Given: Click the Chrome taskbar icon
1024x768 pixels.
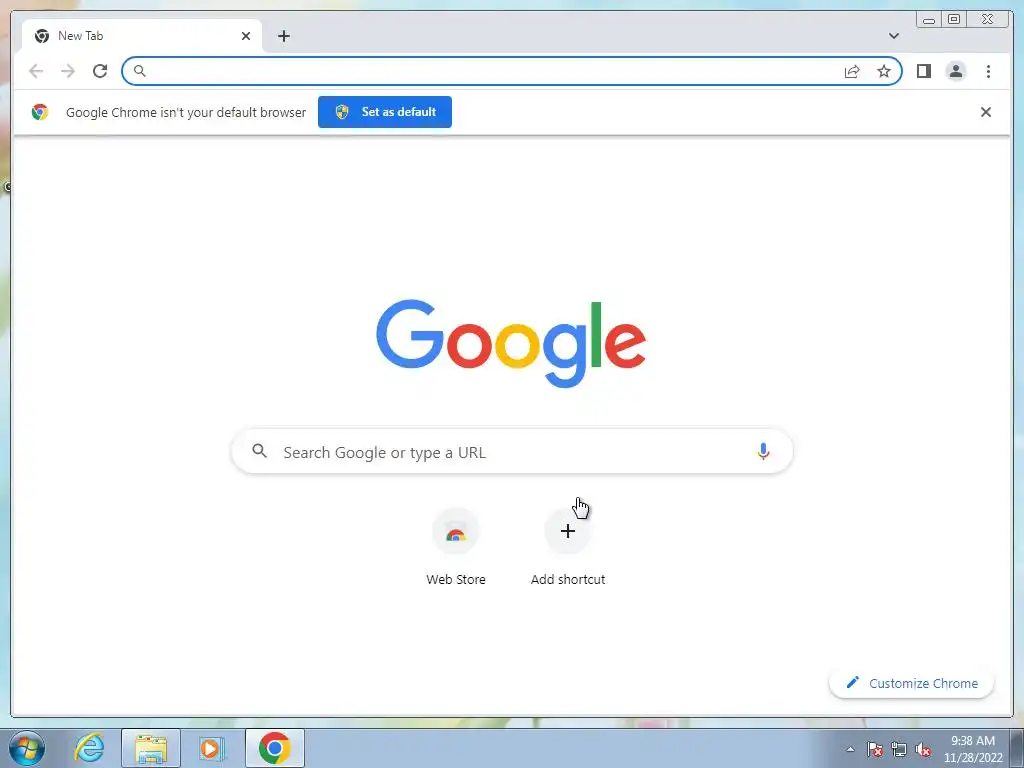Looking at the screenshot, I should (275, 748).
